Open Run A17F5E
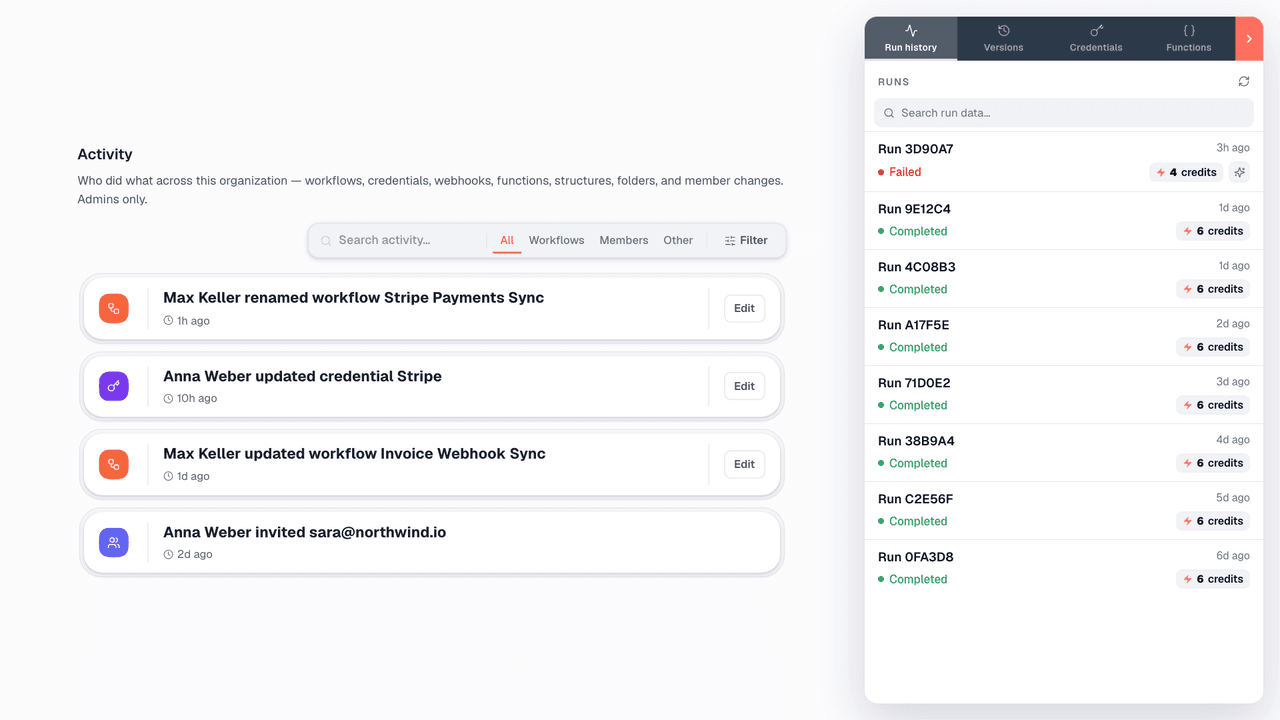 point(1063,336)
